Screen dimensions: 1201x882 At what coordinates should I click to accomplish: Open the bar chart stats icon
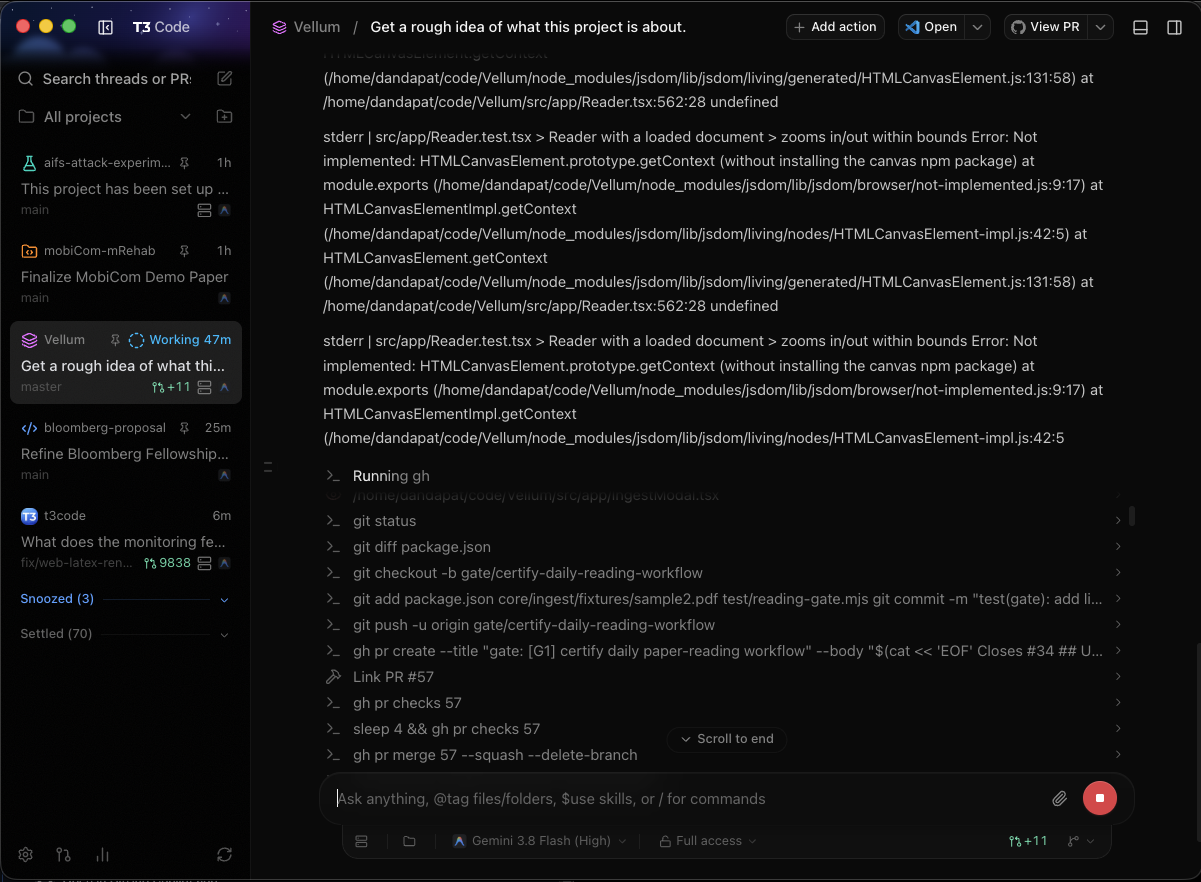coord(102,854)
